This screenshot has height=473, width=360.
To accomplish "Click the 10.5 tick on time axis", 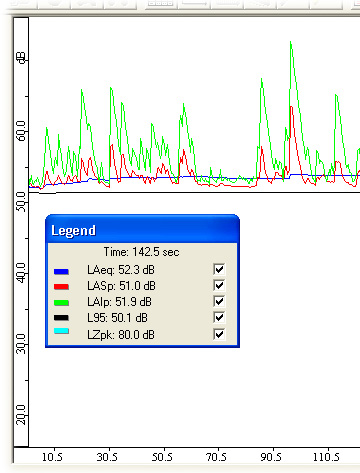I will (52, 457).
